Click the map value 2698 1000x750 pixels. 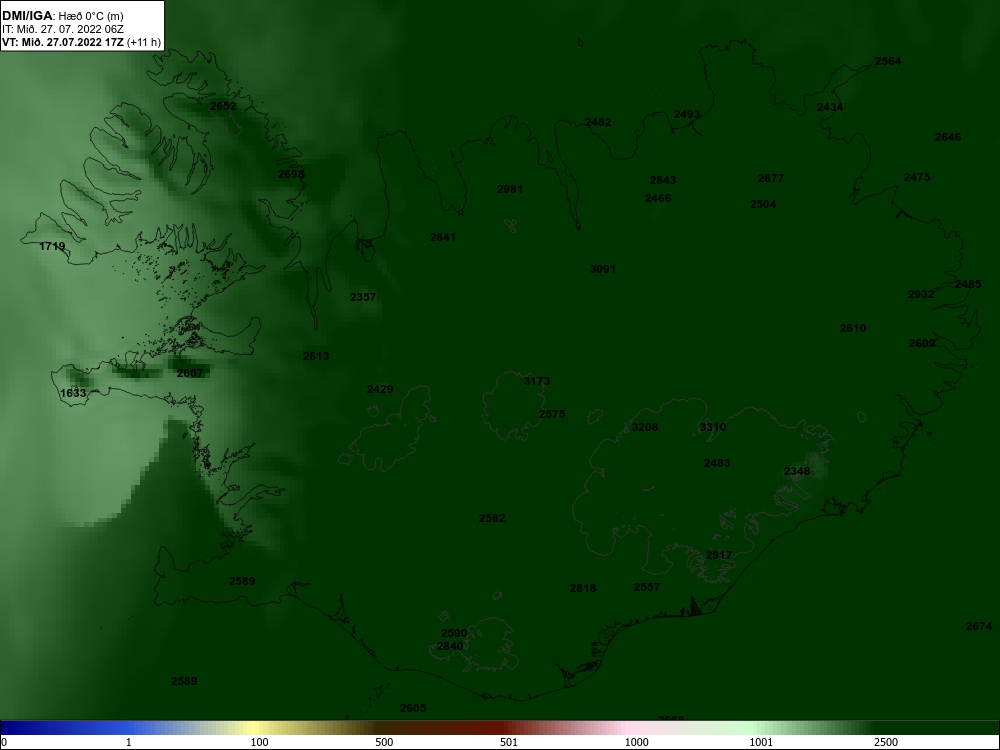point(291,174)
